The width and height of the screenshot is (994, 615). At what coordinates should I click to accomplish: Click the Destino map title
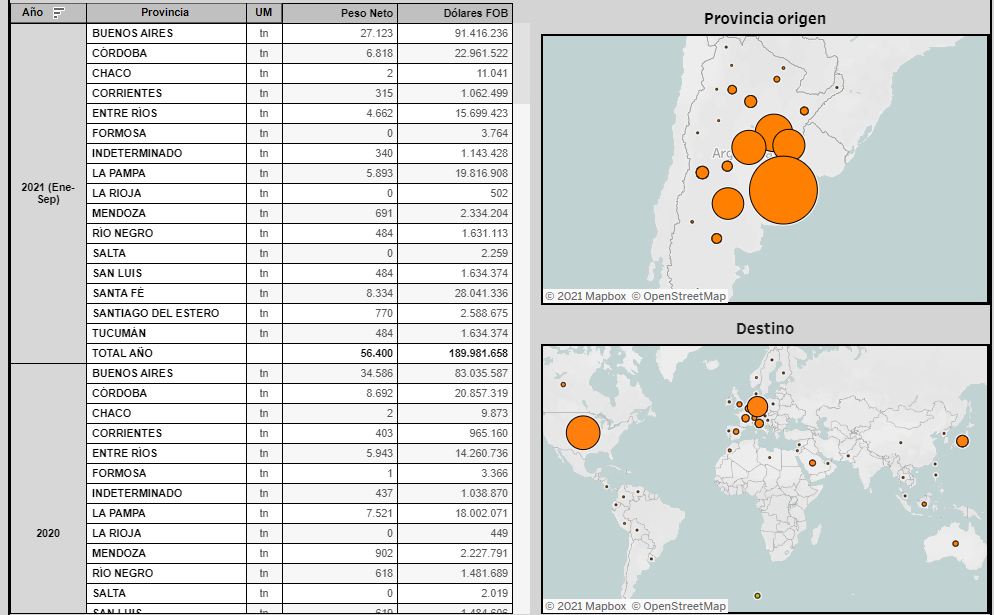(x=764, y=328)
